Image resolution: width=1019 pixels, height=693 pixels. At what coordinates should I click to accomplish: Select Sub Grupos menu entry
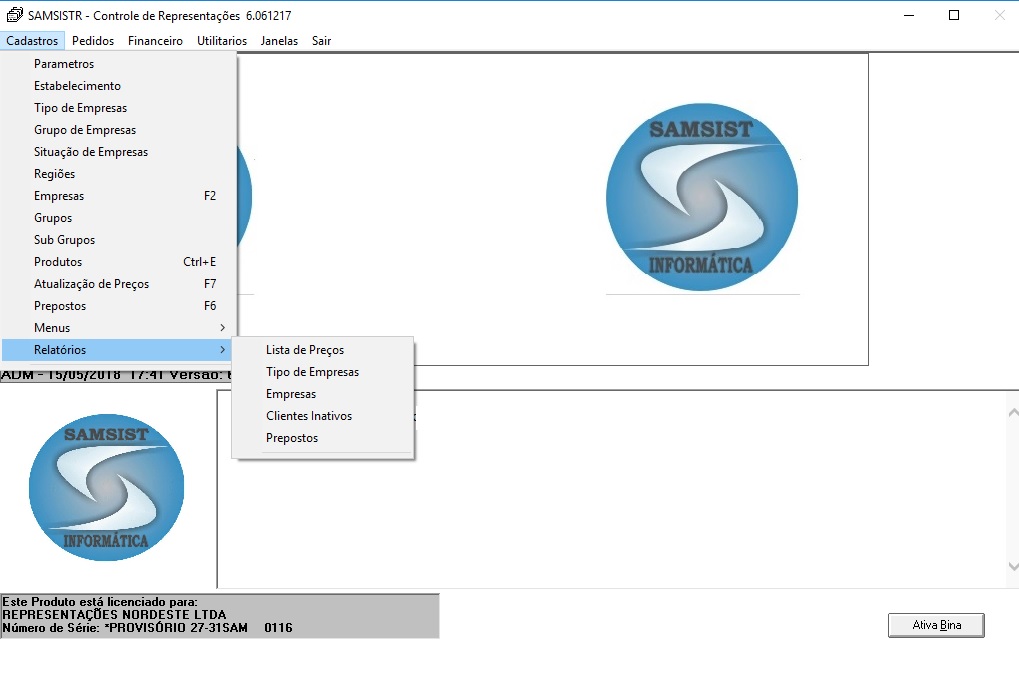[x=119, y=240]
